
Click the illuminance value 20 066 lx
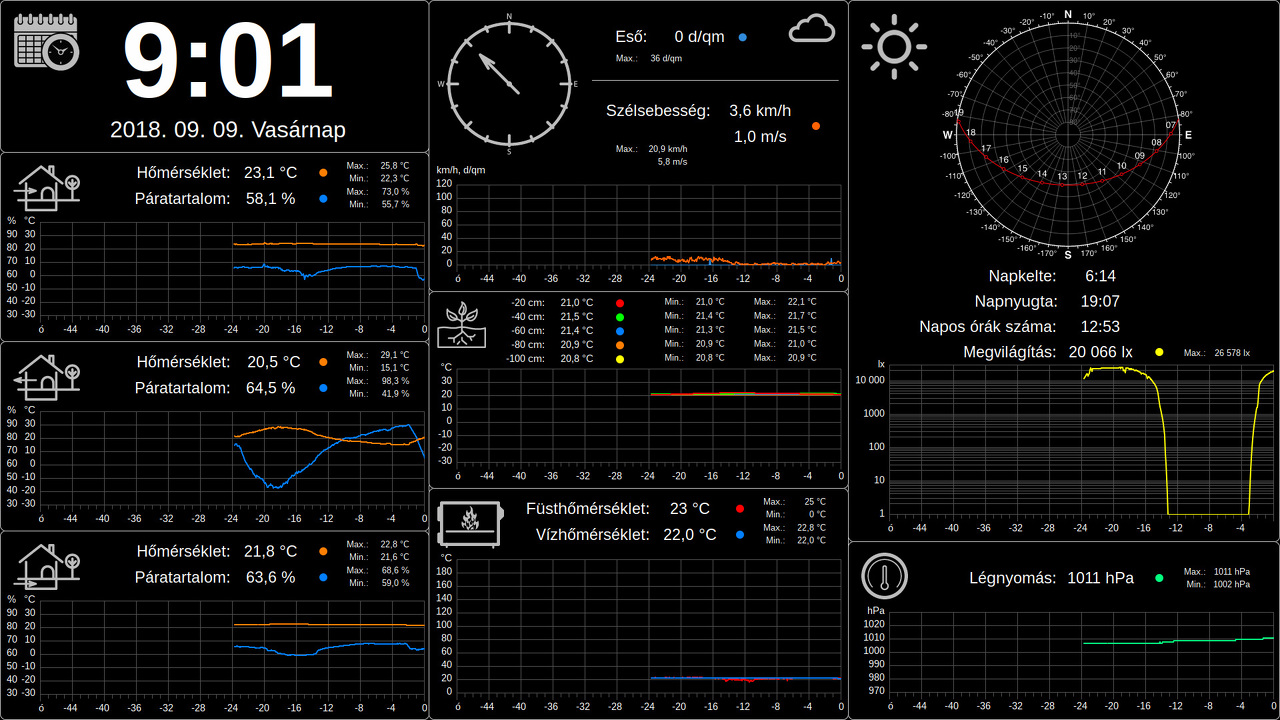1100,352
